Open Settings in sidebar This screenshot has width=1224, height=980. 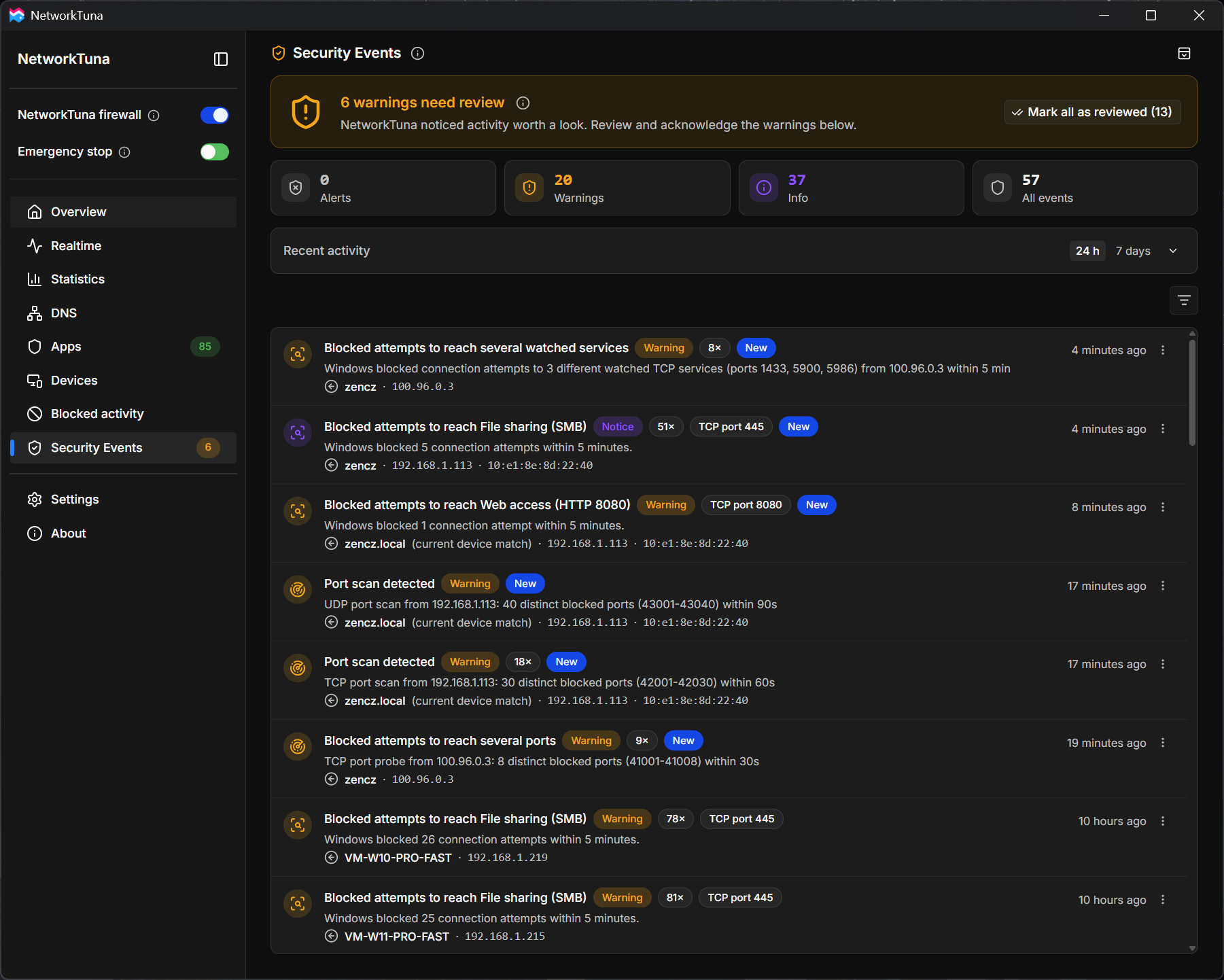tap(123, 500)
